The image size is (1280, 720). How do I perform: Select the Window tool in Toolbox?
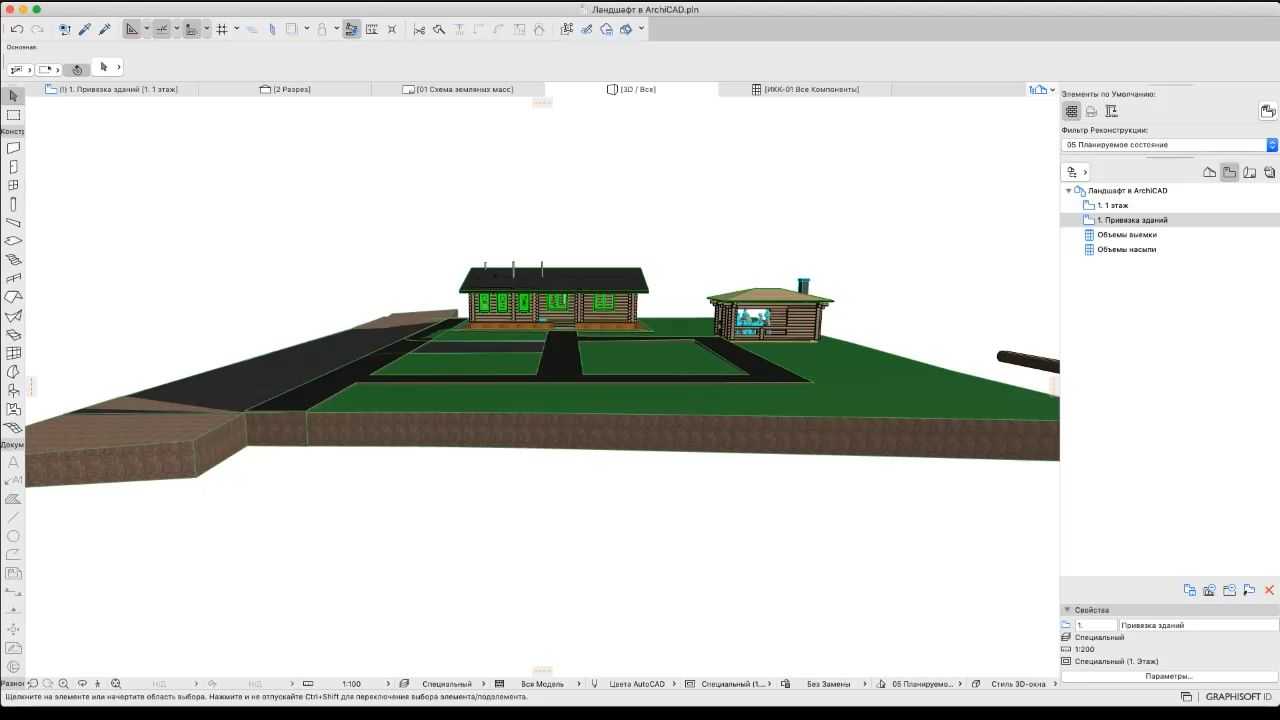tap(13, 185)
